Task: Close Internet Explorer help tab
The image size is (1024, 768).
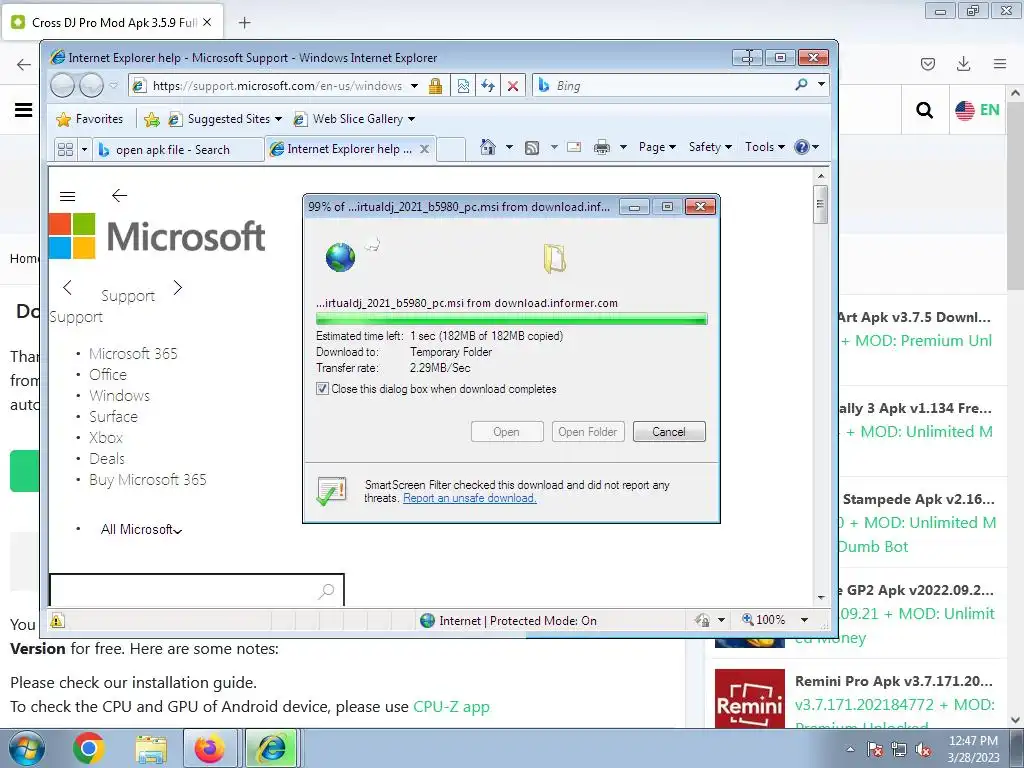Action: (424, 149)
